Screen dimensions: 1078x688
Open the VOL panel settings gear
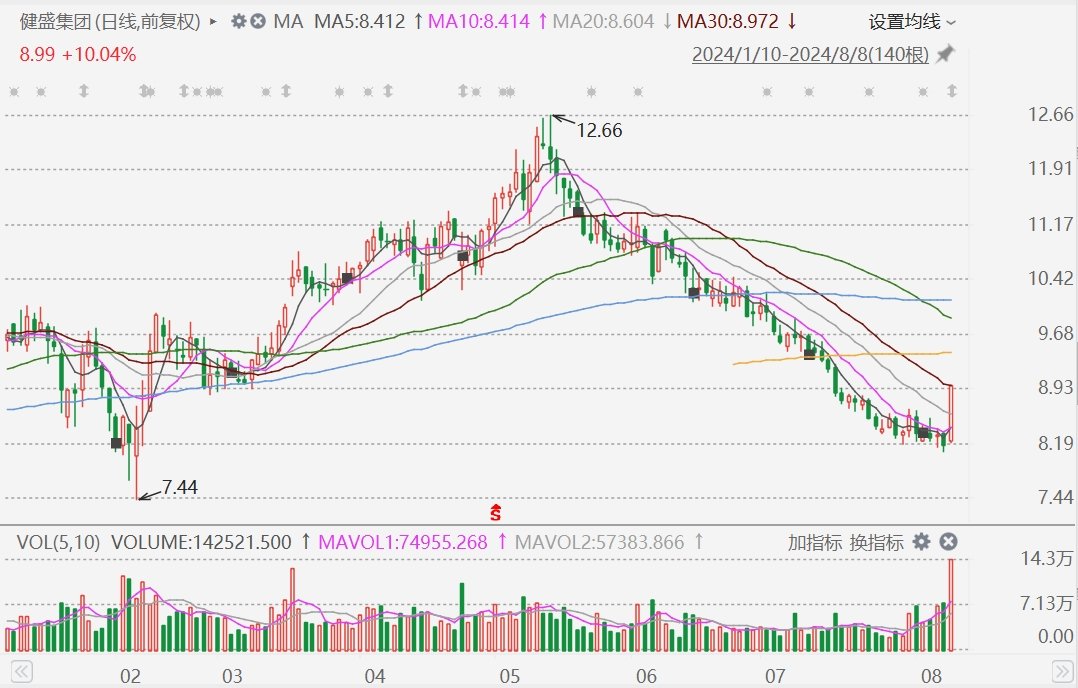[x=921, y=542]
